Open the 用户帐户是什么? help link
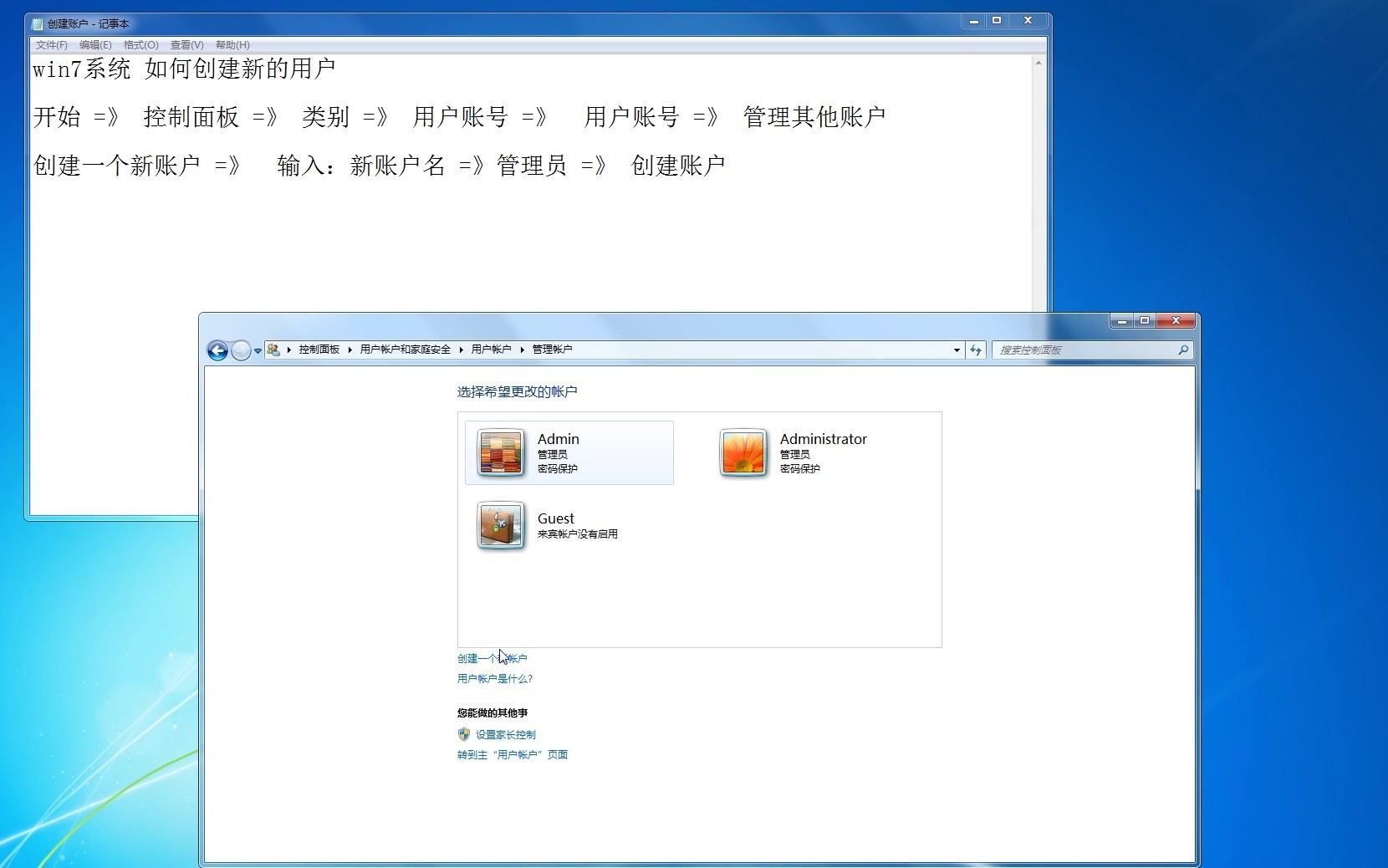 click(495, 678)
